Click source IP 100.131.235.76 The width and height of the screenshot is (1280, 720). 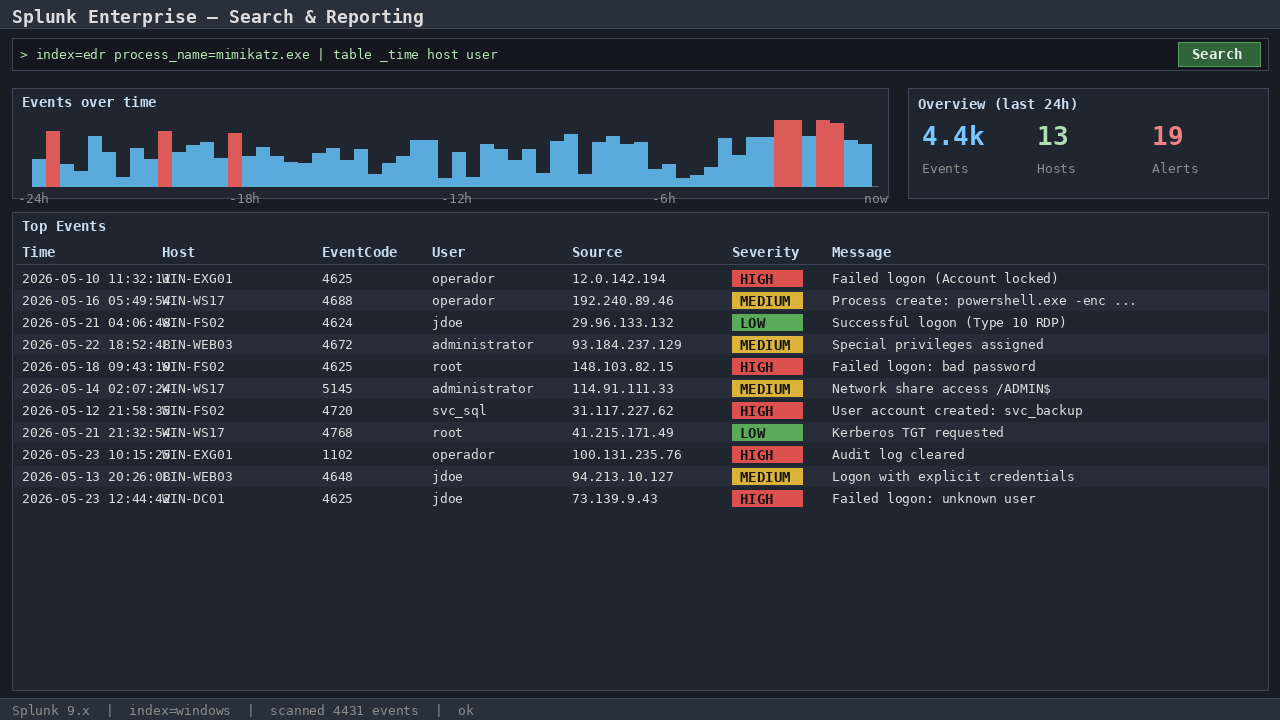tap(627, 455)
